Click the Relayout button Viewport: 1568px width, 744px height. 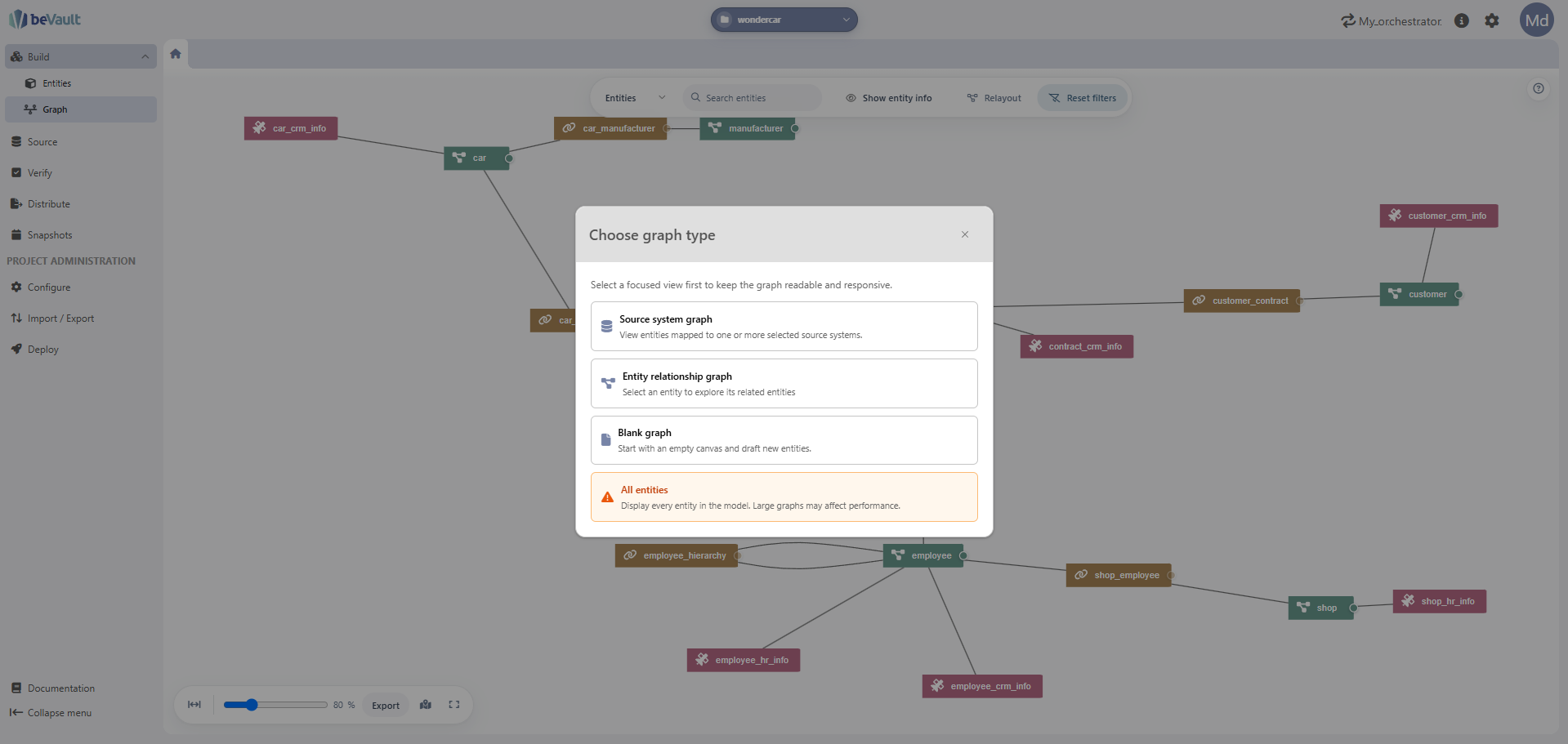[994, 98]
